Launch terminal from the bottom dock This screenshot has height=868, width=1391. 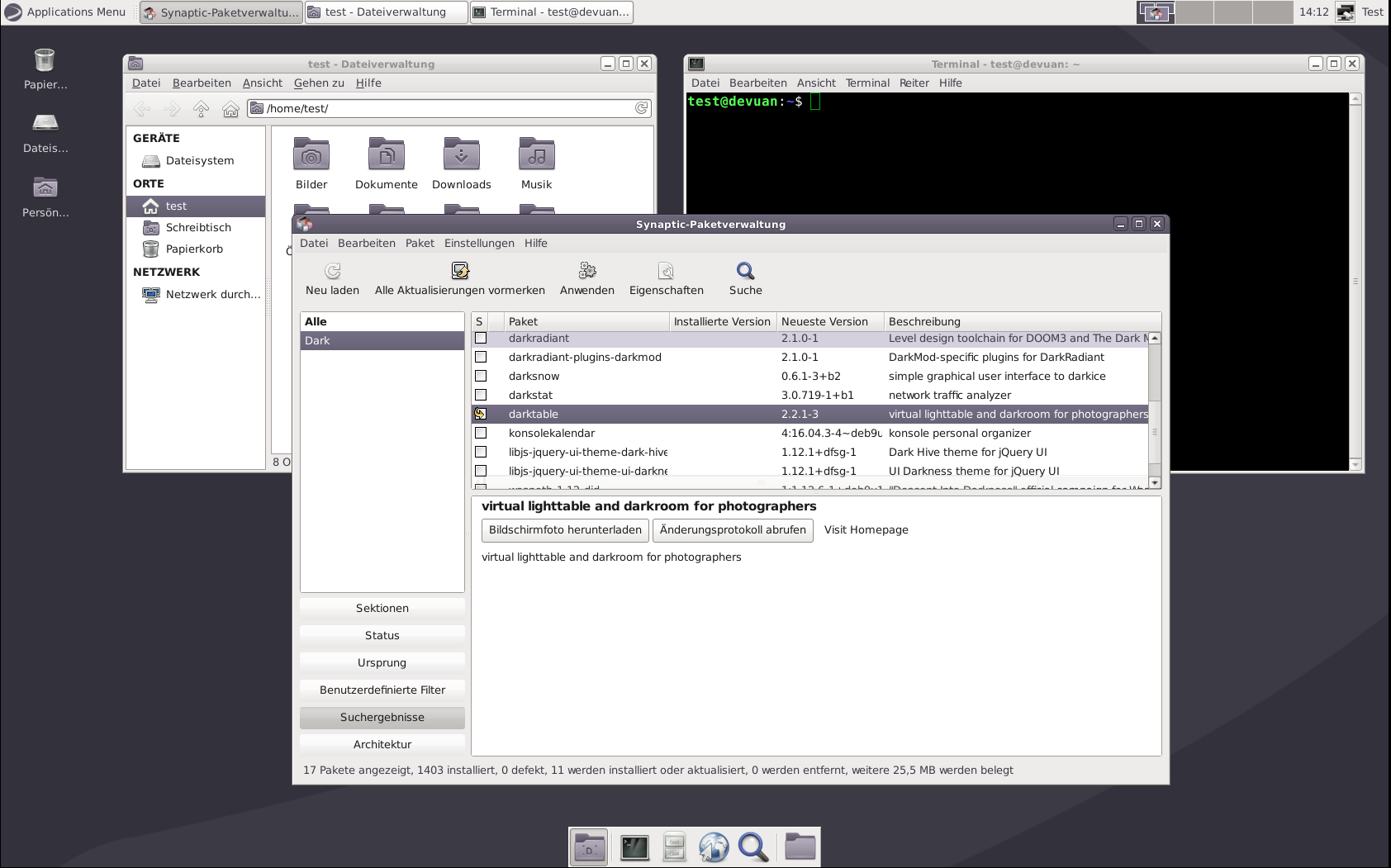pyautogui.click(x=634, y=847)
